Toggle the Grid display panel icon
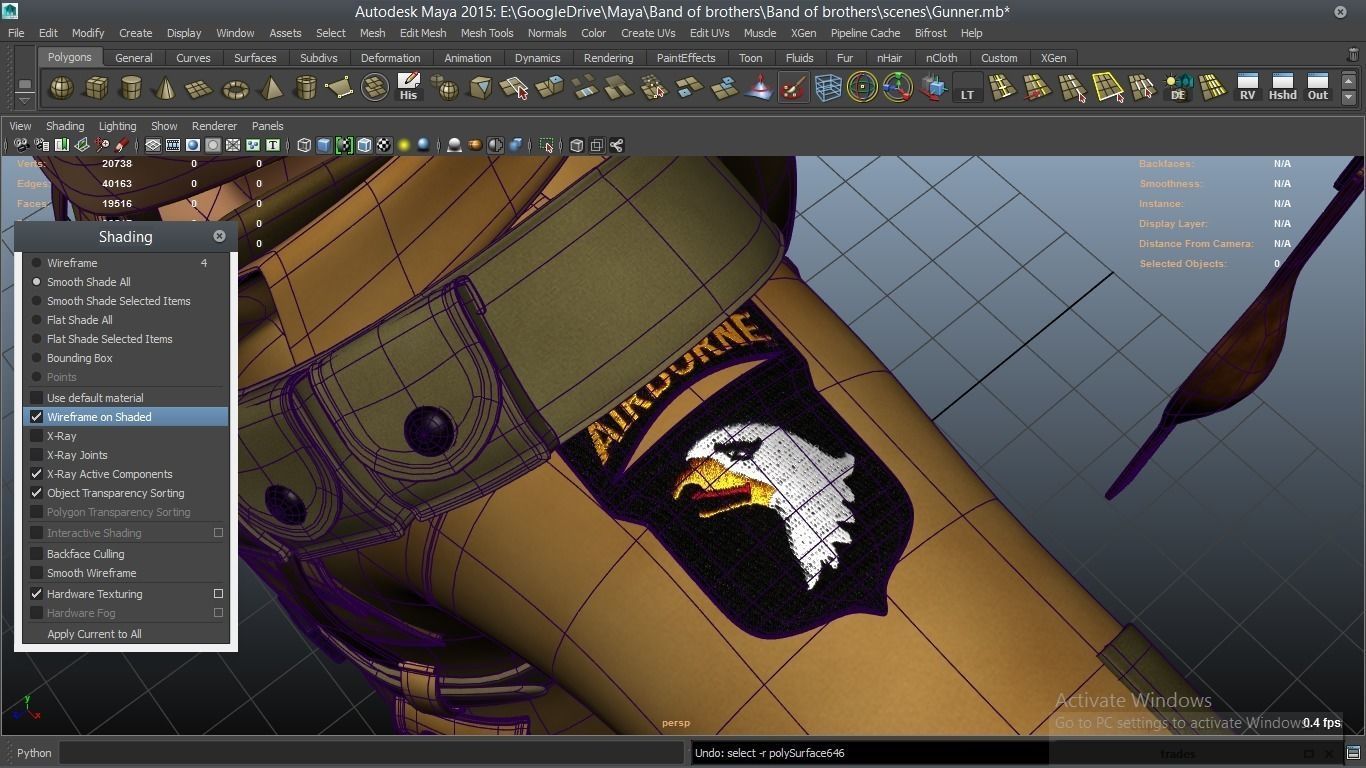The image size is (1366, 768). [x=153, y=145]
